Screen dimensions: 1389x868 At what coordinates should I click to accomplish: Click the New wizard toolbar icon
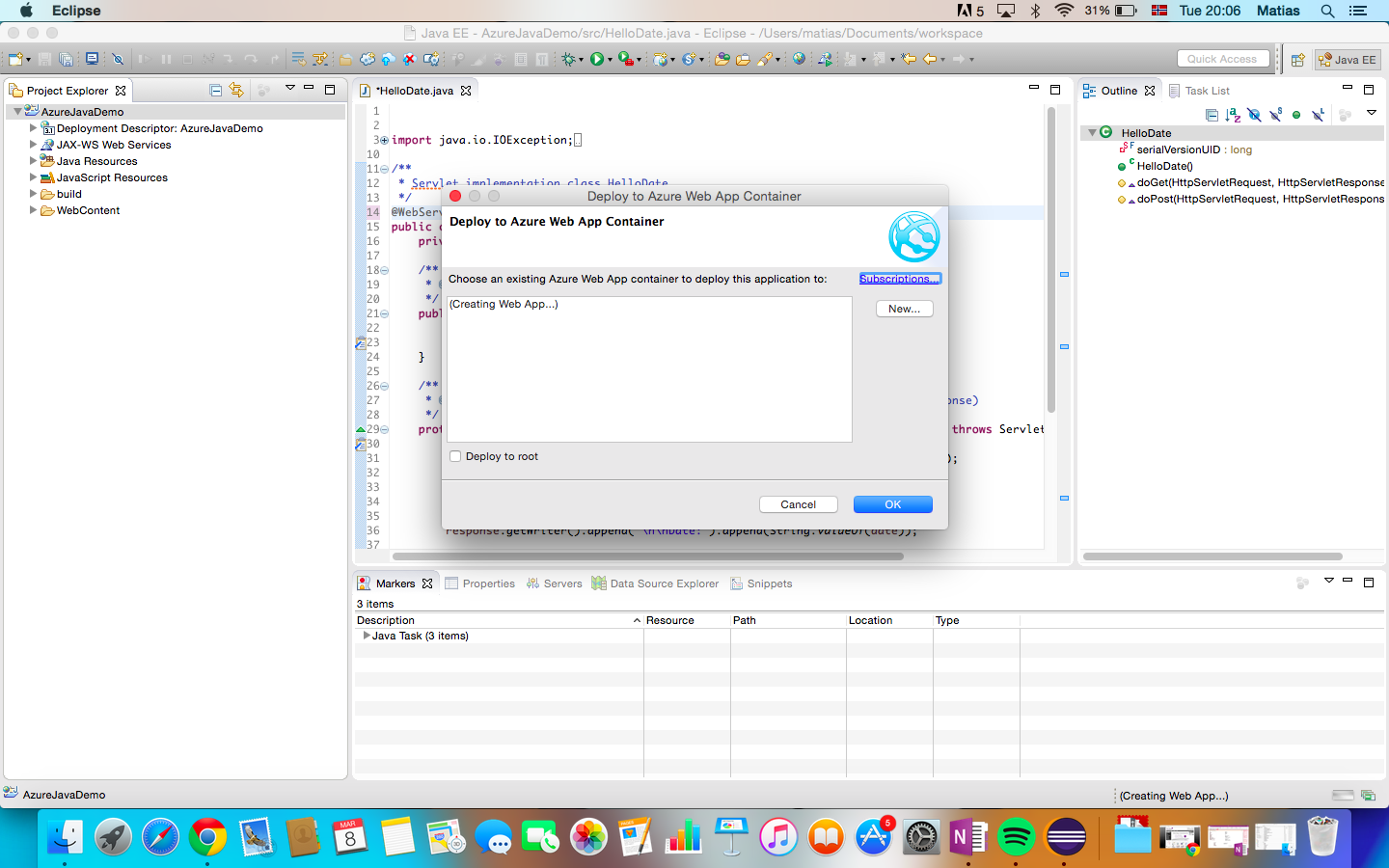tap(16, 59)
